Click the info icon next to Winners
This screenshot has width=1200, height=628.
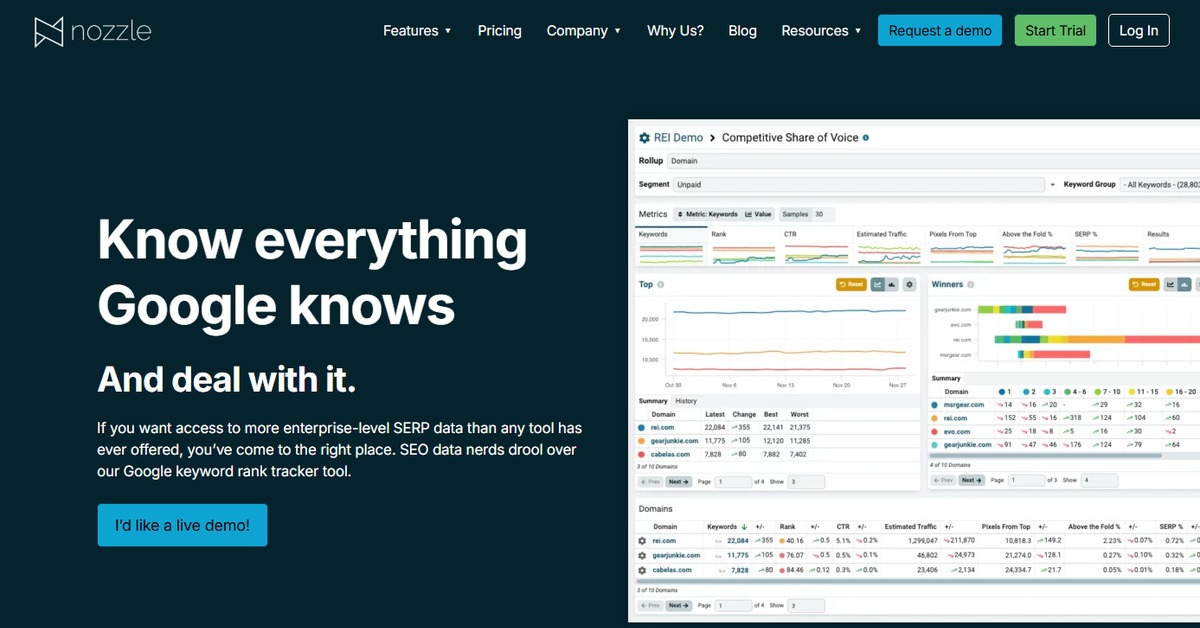tap(971, 285)
